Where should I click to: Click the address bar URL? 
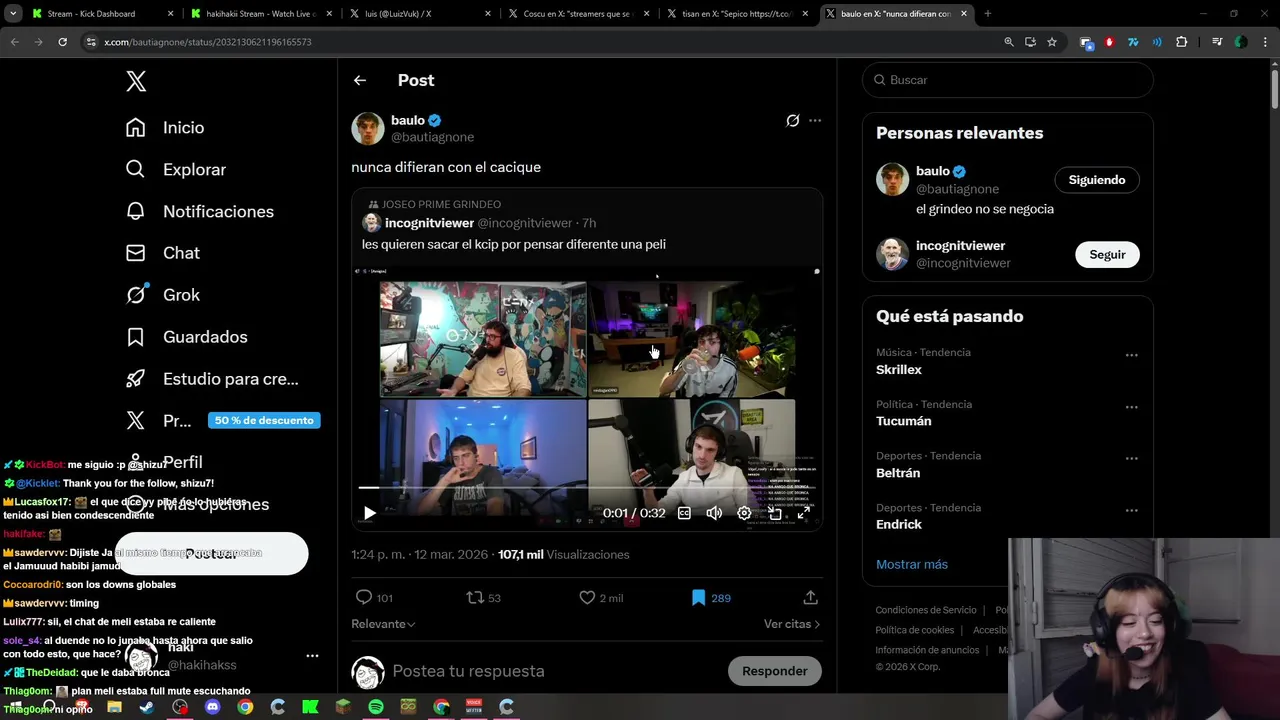tap(208, 42)
